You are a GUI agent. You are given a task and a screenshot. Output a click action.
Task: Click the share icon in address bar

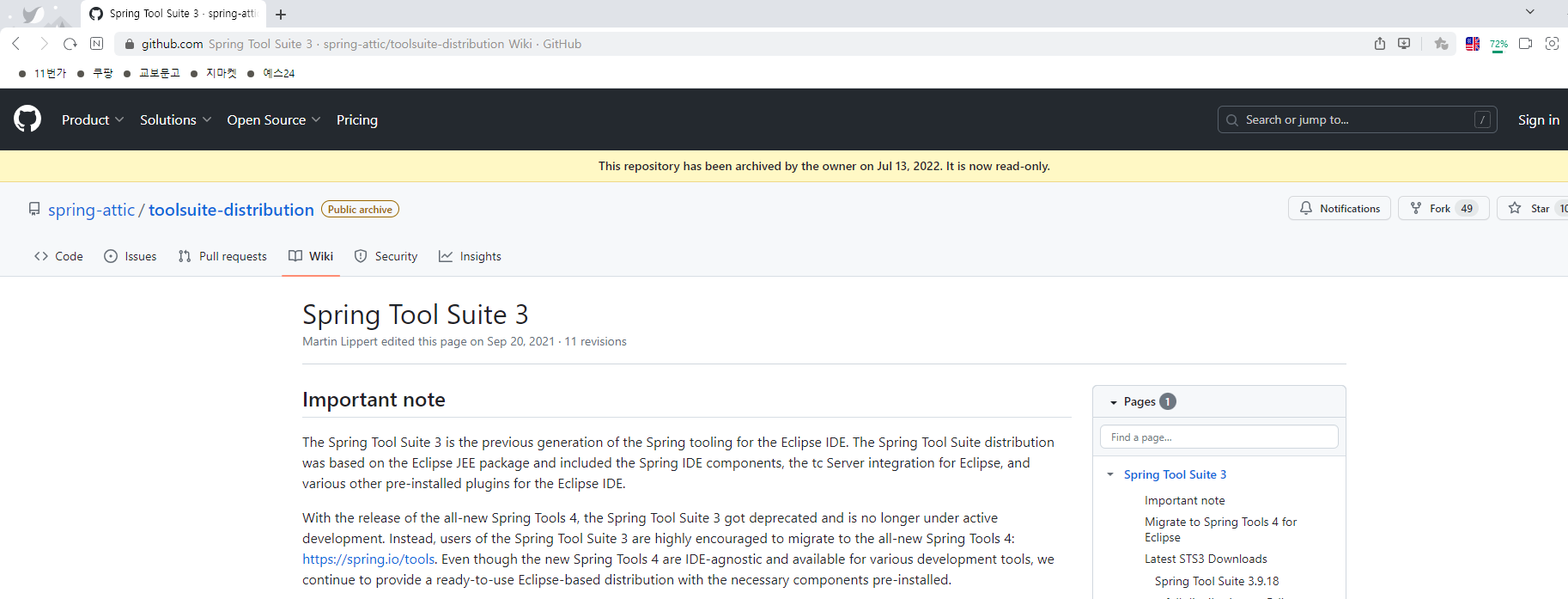point(1380,44)
